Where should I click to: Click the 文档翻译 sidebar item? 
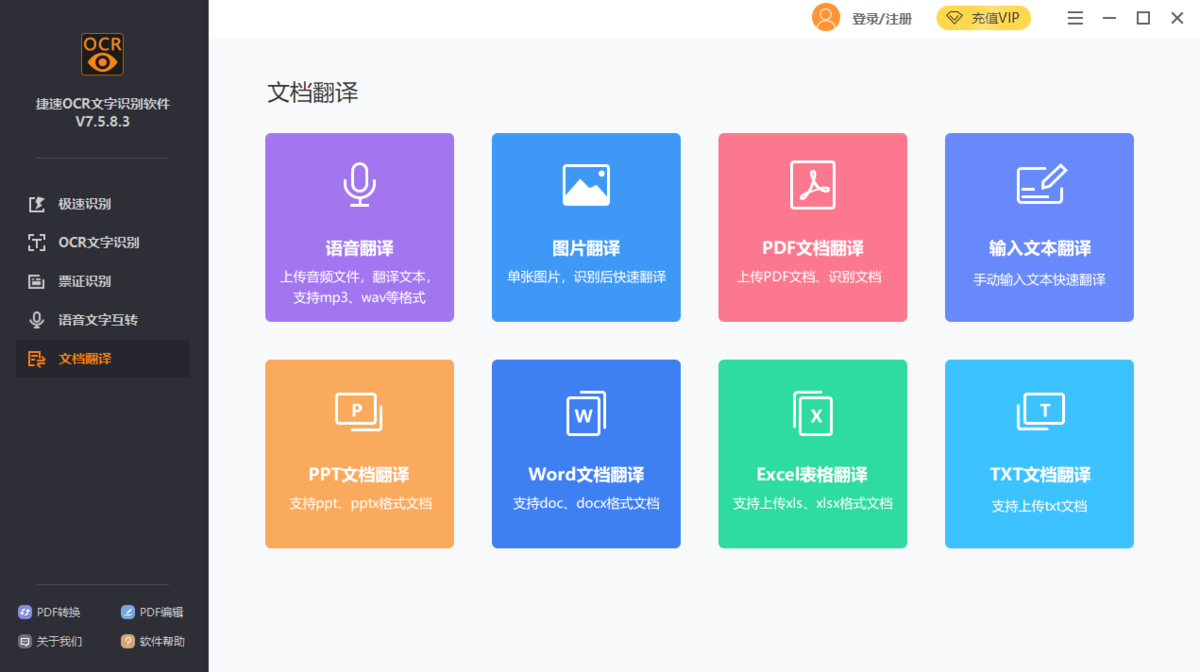(103, 359)
